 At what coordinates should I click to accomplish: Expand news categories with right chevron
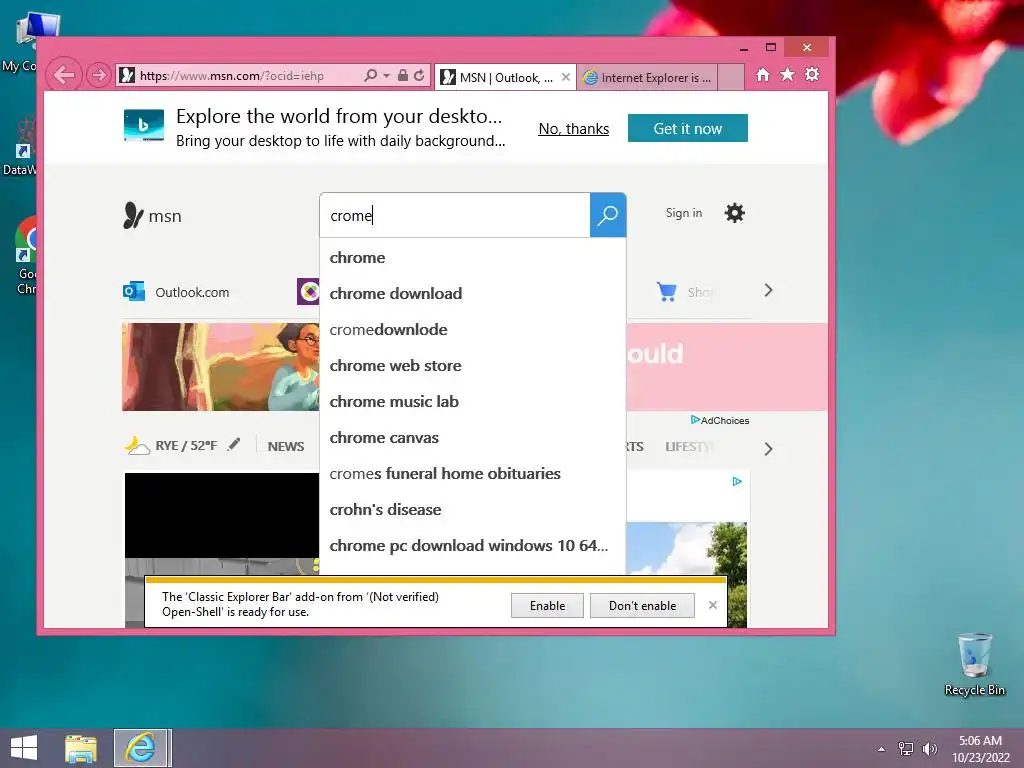(x=768, y=449)
